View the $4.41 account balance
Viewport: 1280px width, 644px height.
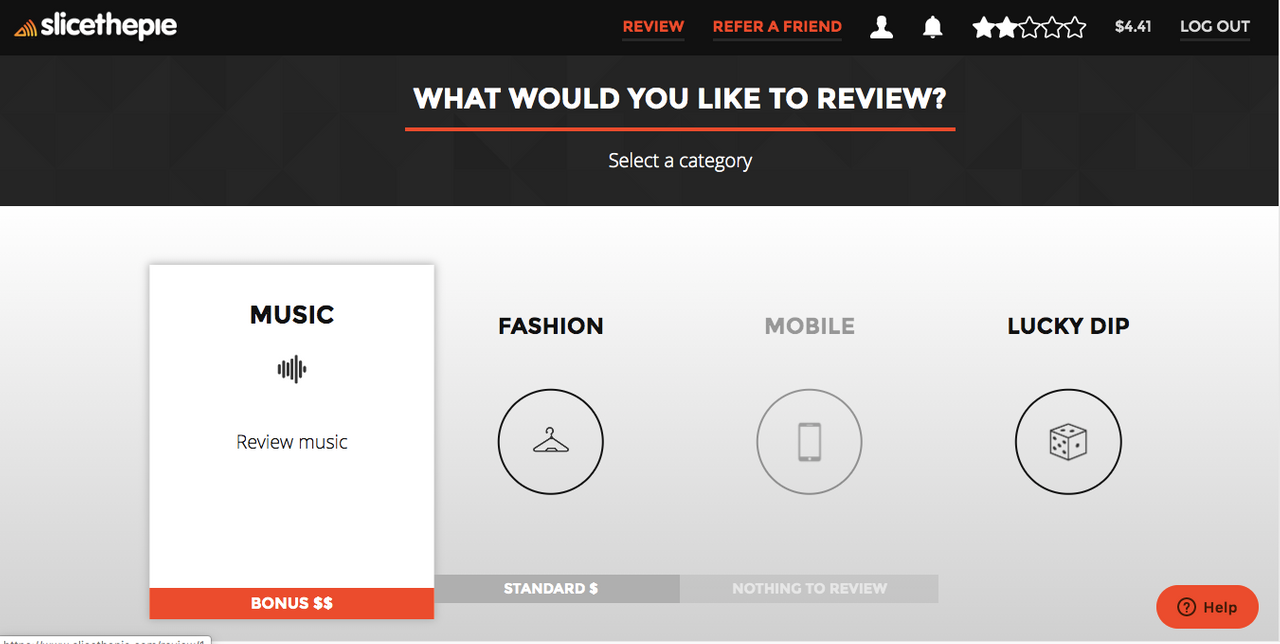pyautogui.click(x=1133, y=27)
